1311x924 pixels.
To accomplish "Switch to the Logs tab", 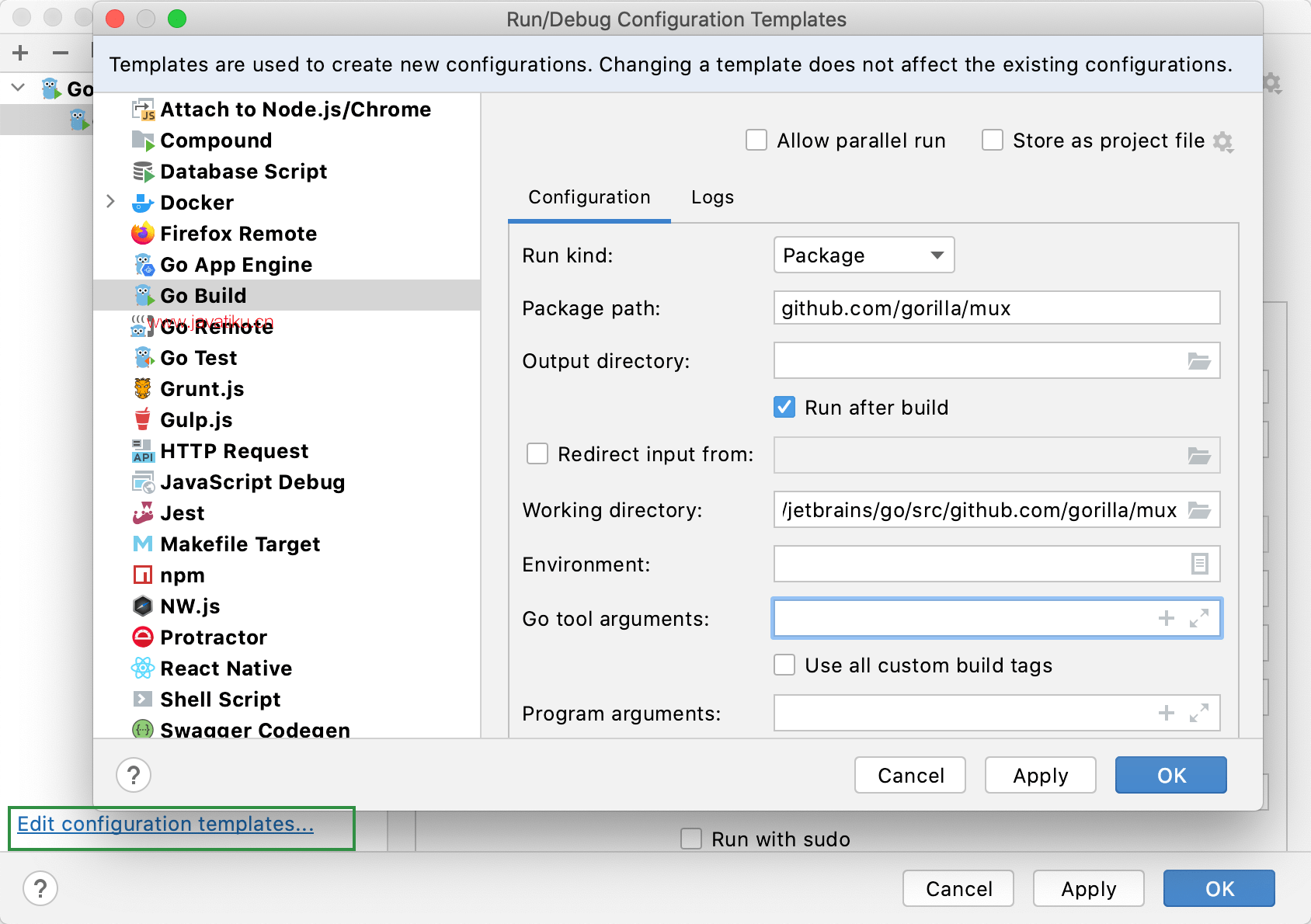I will point(713,197).
